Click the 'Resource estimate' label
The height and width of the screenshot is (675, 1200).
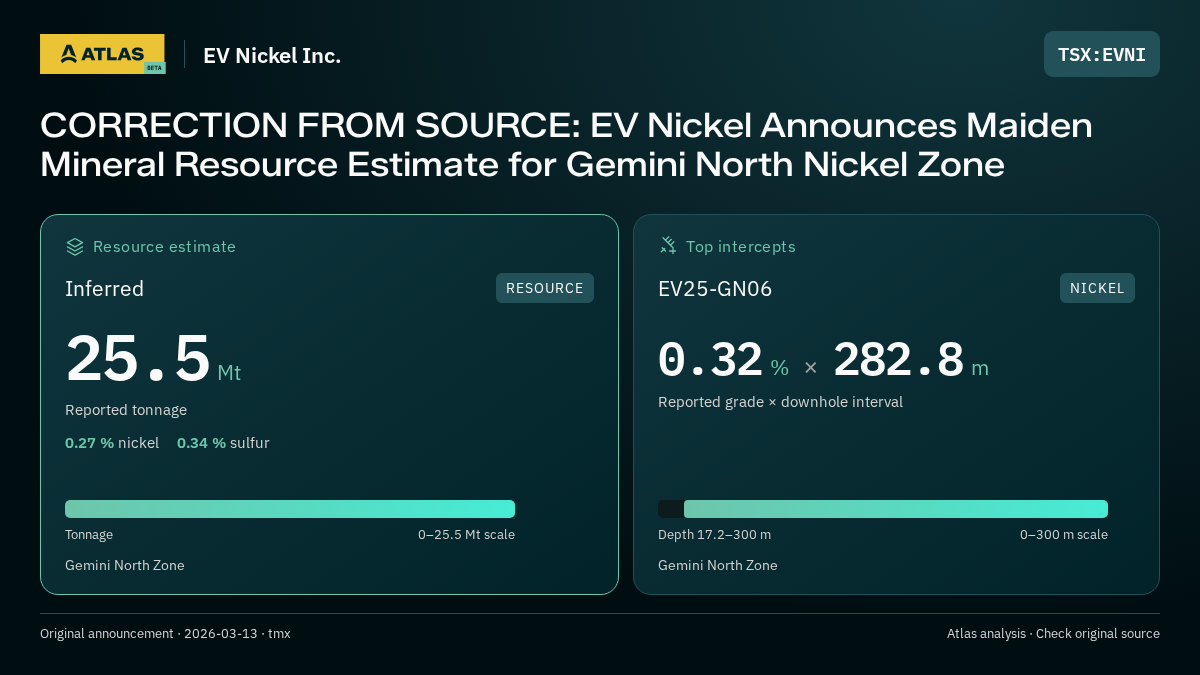click(164, 246)
